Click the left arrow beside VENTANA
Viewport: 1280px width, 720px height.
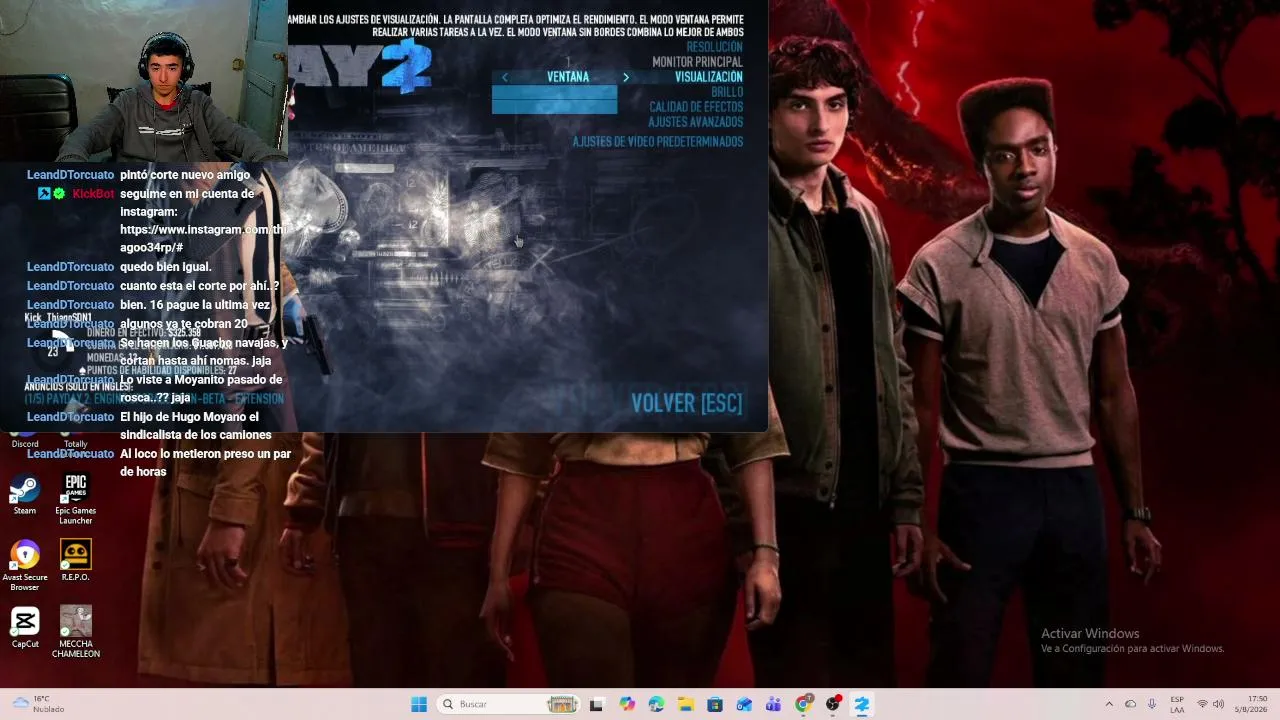pyautogui.click(x=505, y=77)
